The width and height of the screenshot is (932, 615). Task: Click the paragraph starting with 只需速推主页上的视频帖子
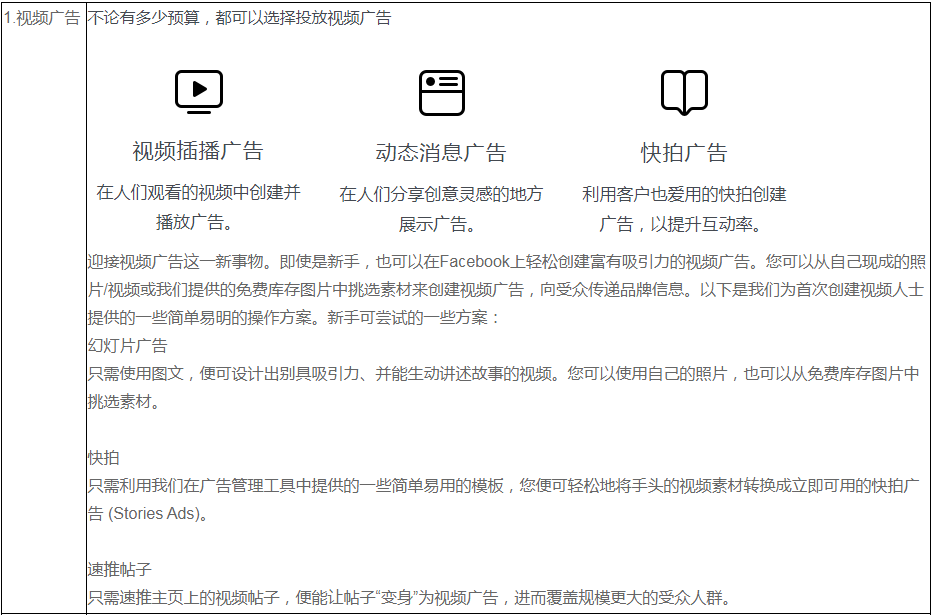[x=410, y=598]
